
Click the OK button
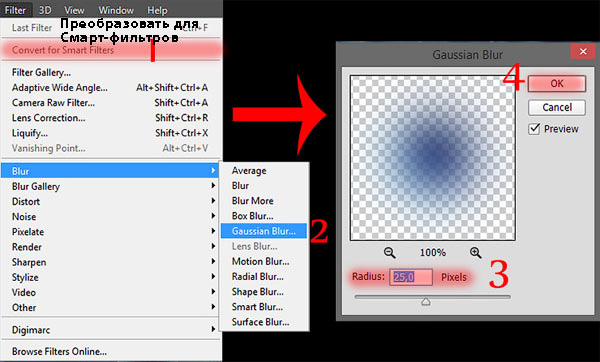[x=557, y=83]
